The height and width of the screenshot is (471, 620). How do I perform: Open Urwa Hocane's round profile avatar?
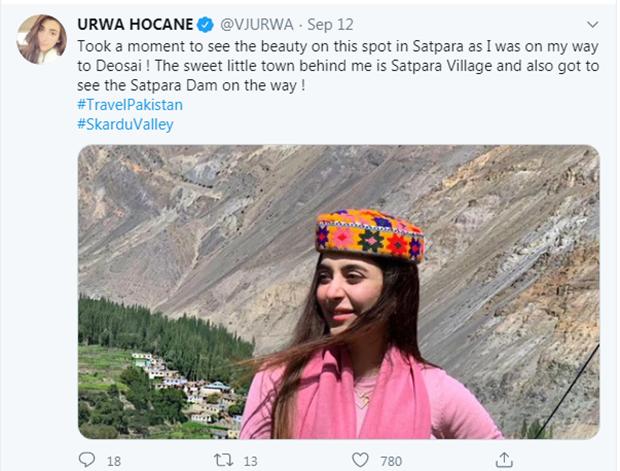(x=42, y=39)
